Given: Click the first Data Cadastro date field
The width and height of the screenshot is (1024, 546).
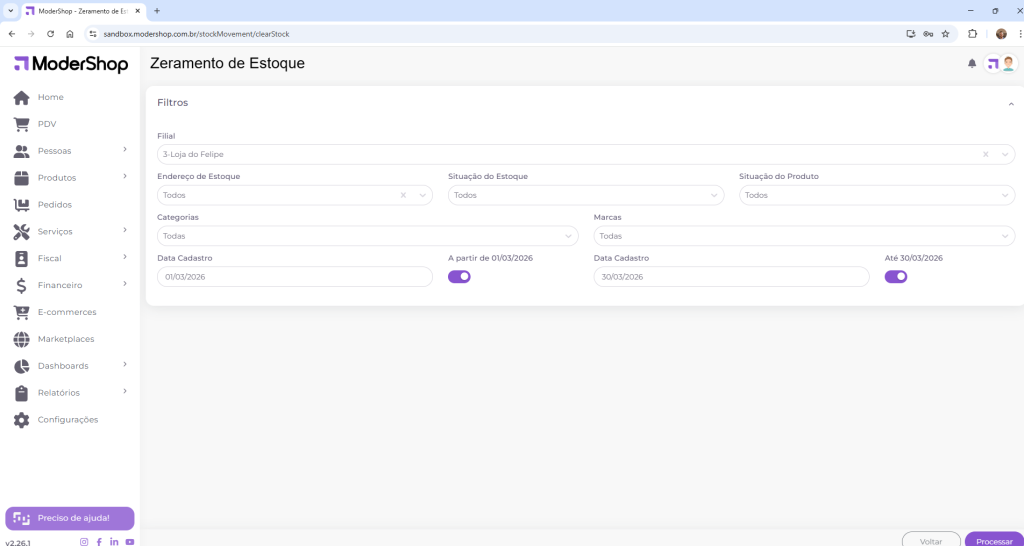Looking at the screenshot, I should pos(295,277).
